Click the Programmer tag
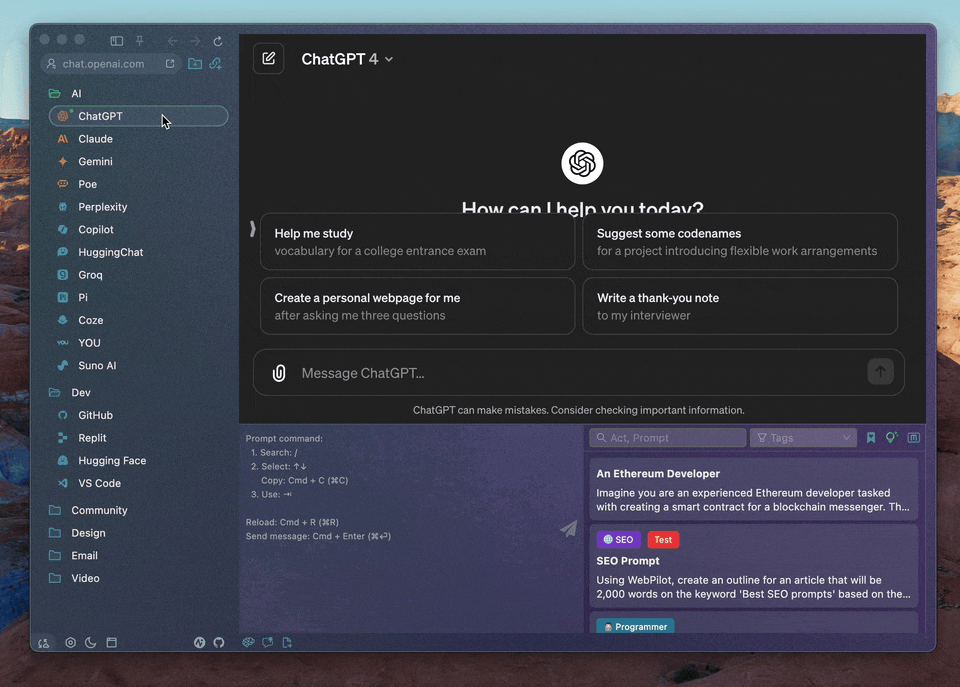960x687 pixels. pos(636,626)
